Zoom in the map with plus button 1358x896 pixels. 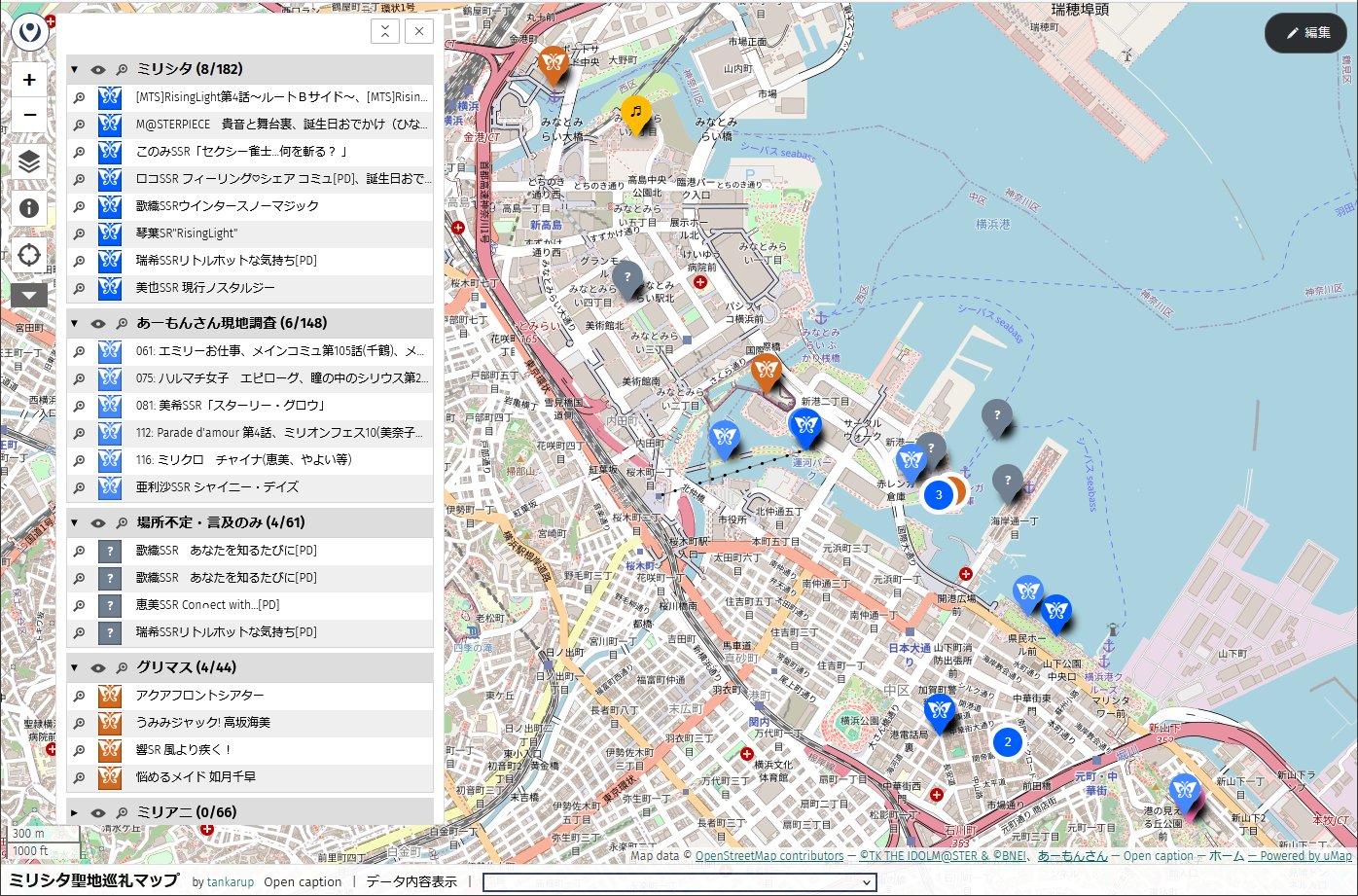pyautogui.click(x=29, y=80)
